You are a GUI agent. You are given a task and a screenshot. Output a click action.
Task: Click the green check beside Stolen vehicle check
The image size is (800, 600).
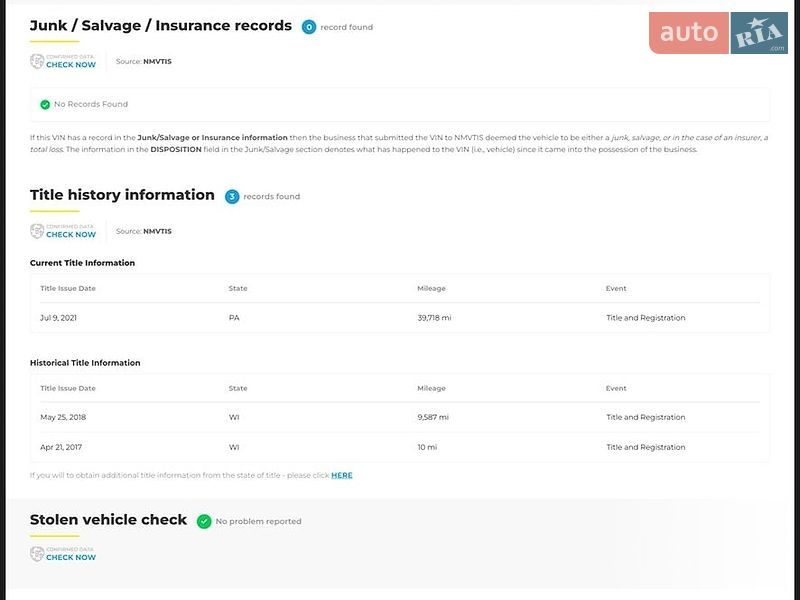(204, 521)
